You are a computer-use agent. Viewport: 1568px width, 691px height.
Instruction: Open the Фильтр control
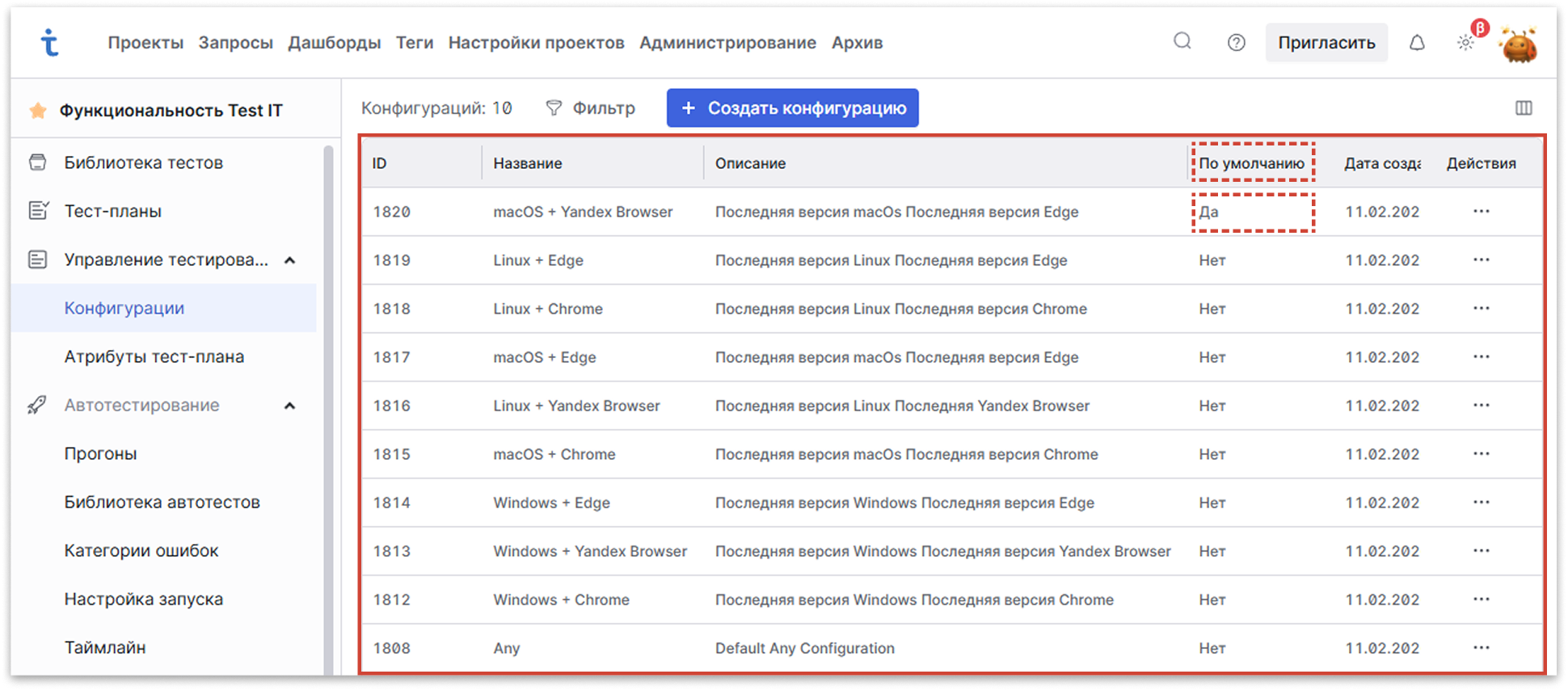point(590,108)
